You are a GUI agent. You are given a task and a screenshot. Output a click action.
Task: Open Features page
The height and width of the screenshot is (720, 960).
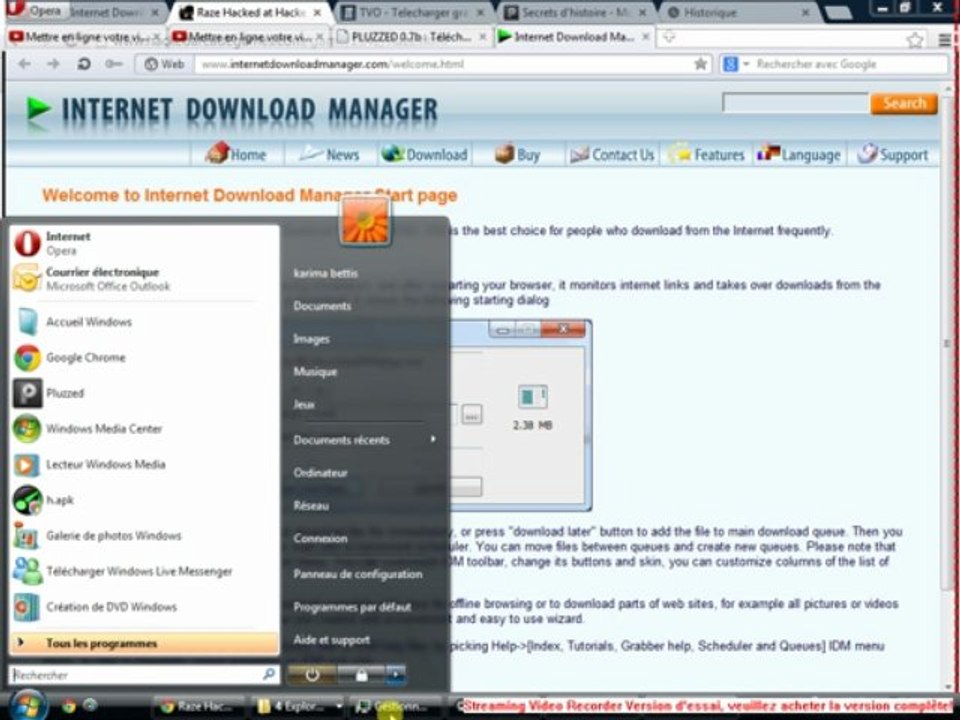tap(707, 154)
